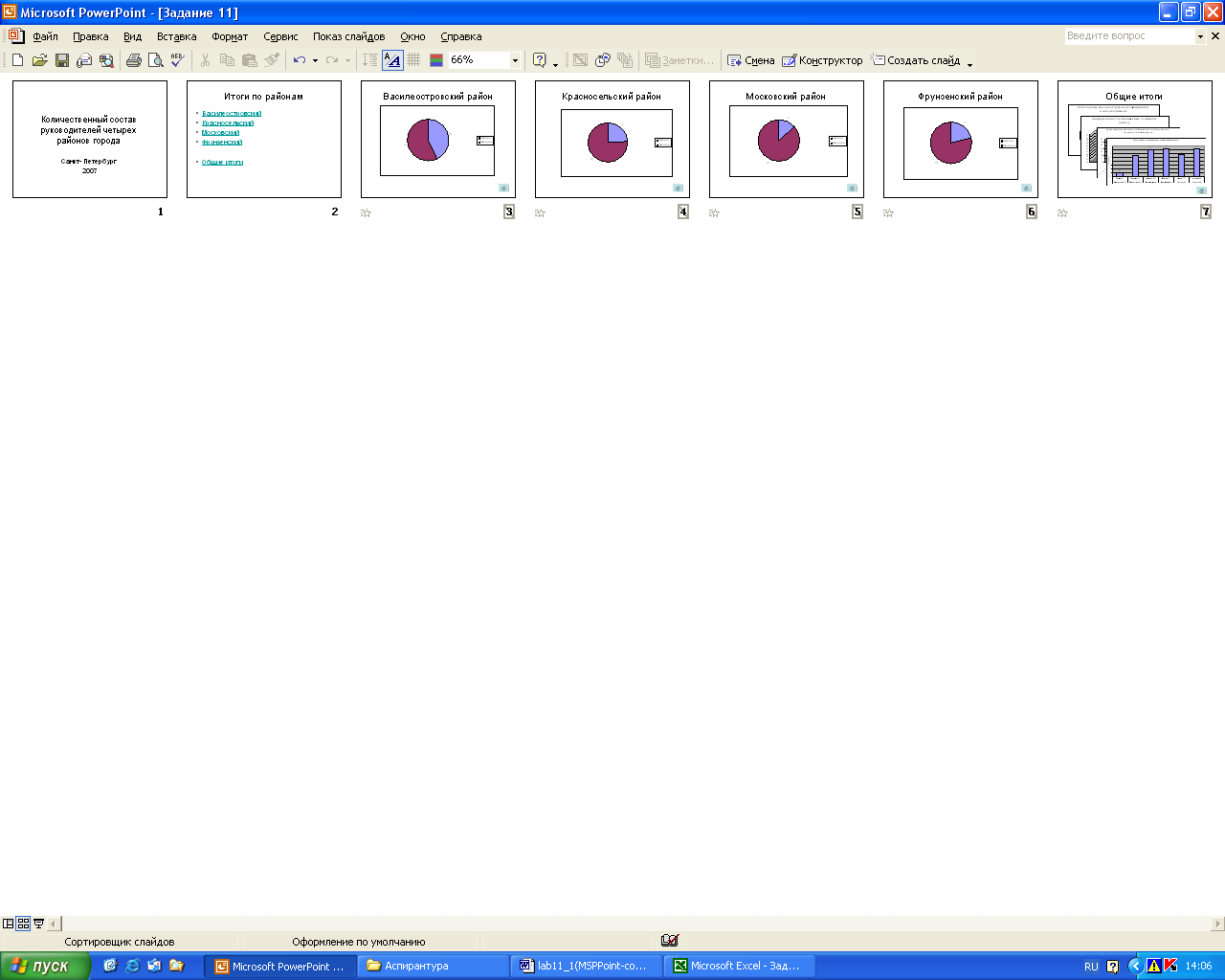
Task: Select Московский район slide thumbnail
Action: (787, 139)
